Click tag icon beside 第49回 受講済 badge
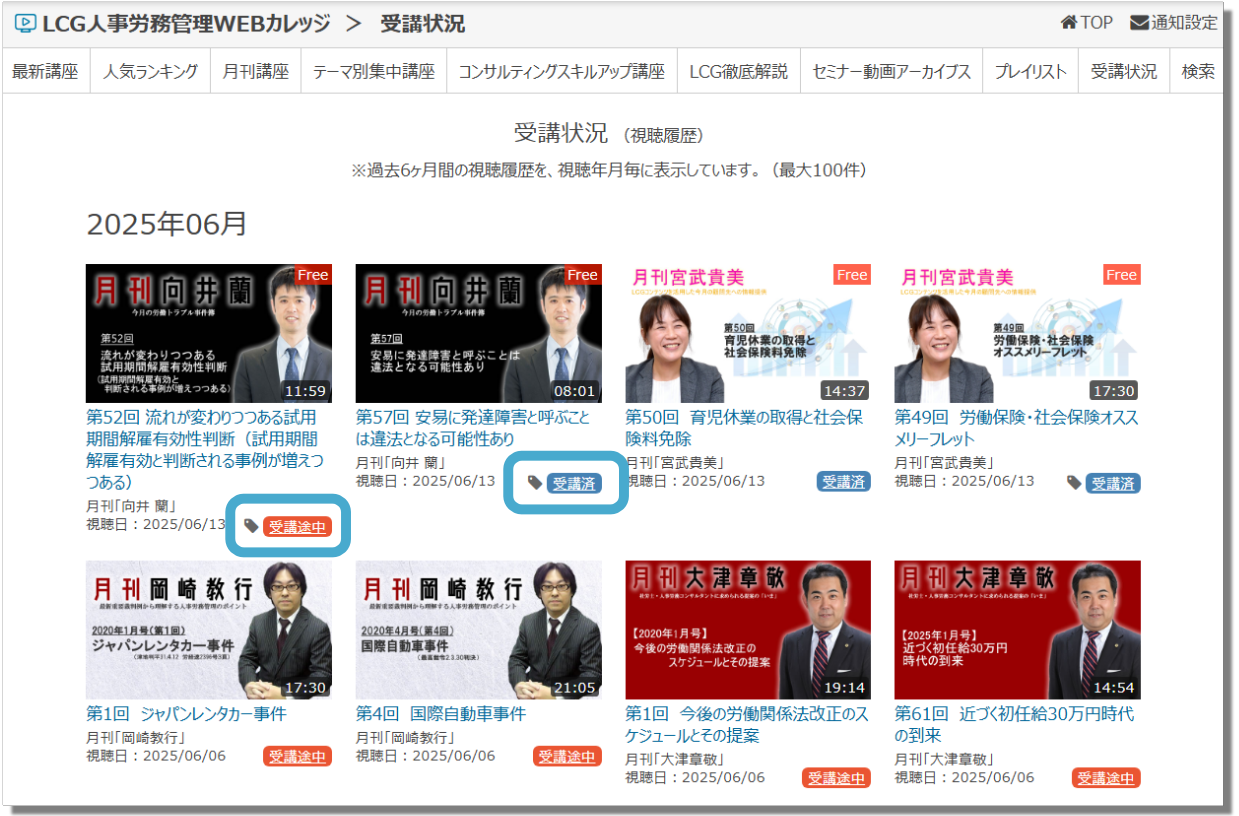The image size is (1239, 816). click(1074, 483)
